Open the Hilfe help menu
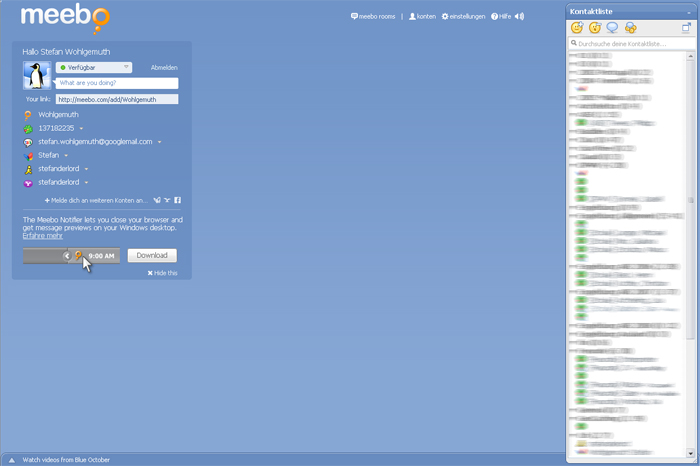700x466 pixels. tap(501, 17)
